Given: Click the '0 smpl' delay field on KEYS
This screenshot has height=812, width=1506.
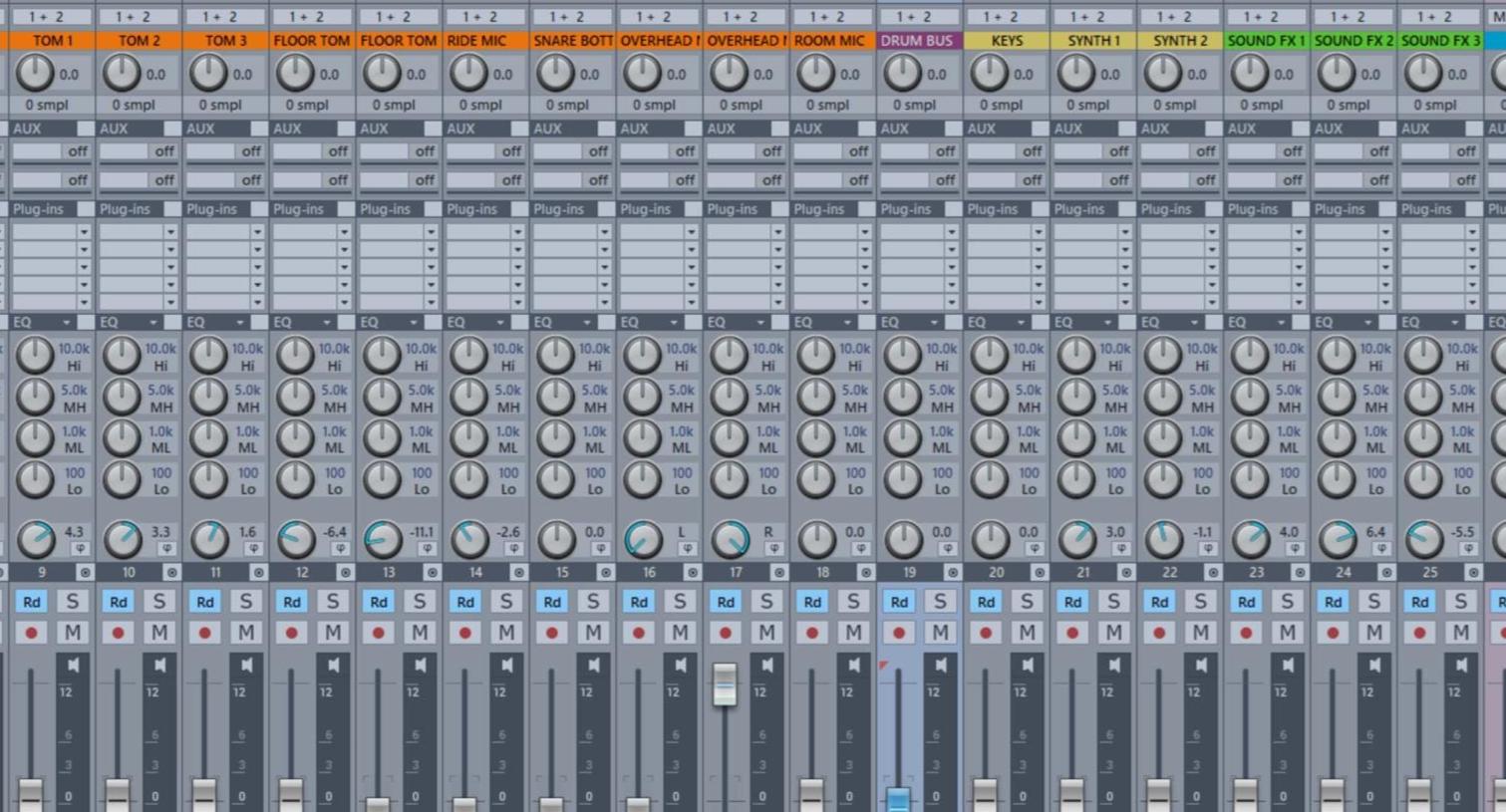Looking at the screenshot, I should [x=1001, y=105].
